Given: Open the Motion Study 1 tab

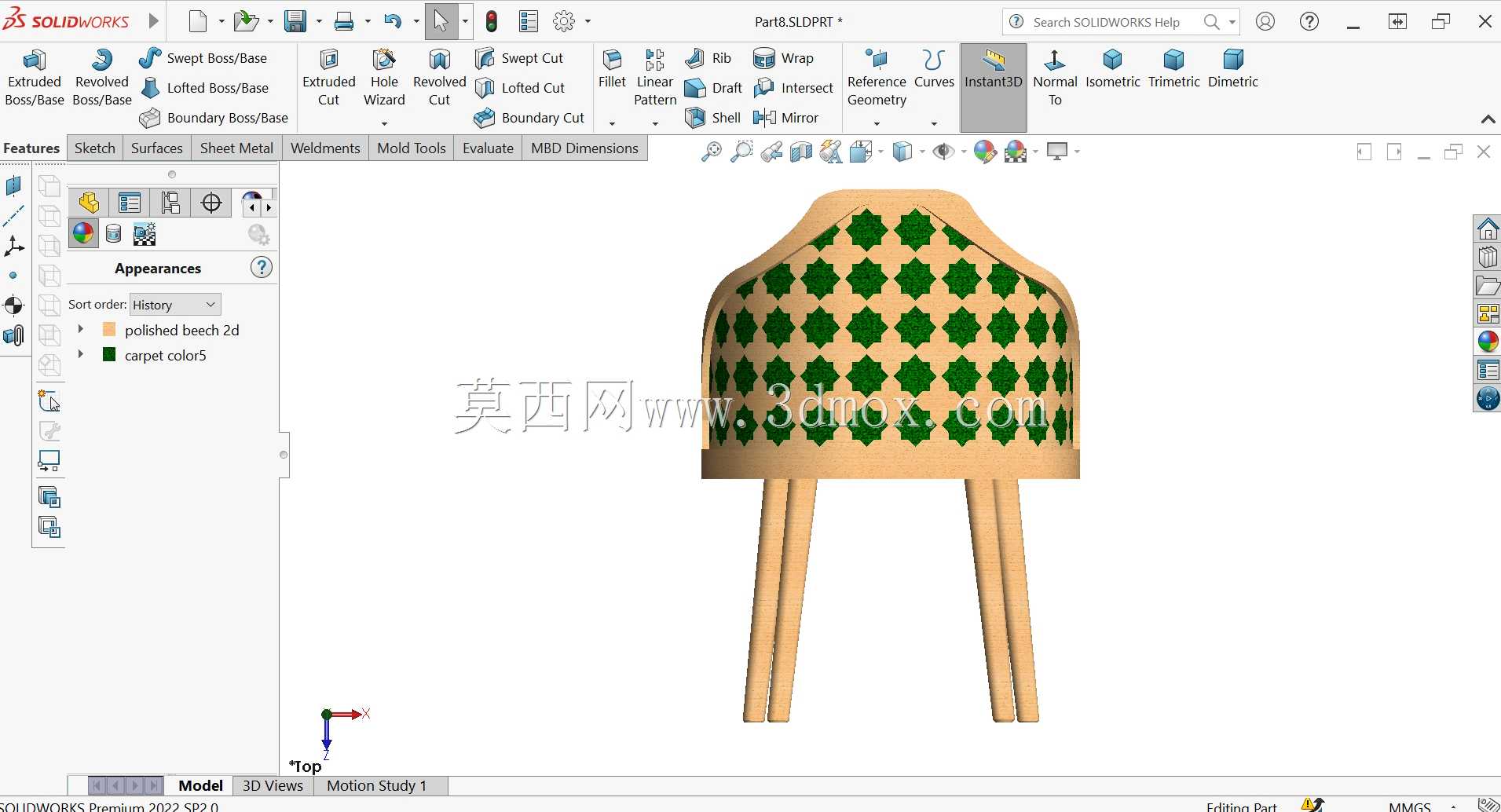Looking at the screenshot, I should click(x=376, y=785).
